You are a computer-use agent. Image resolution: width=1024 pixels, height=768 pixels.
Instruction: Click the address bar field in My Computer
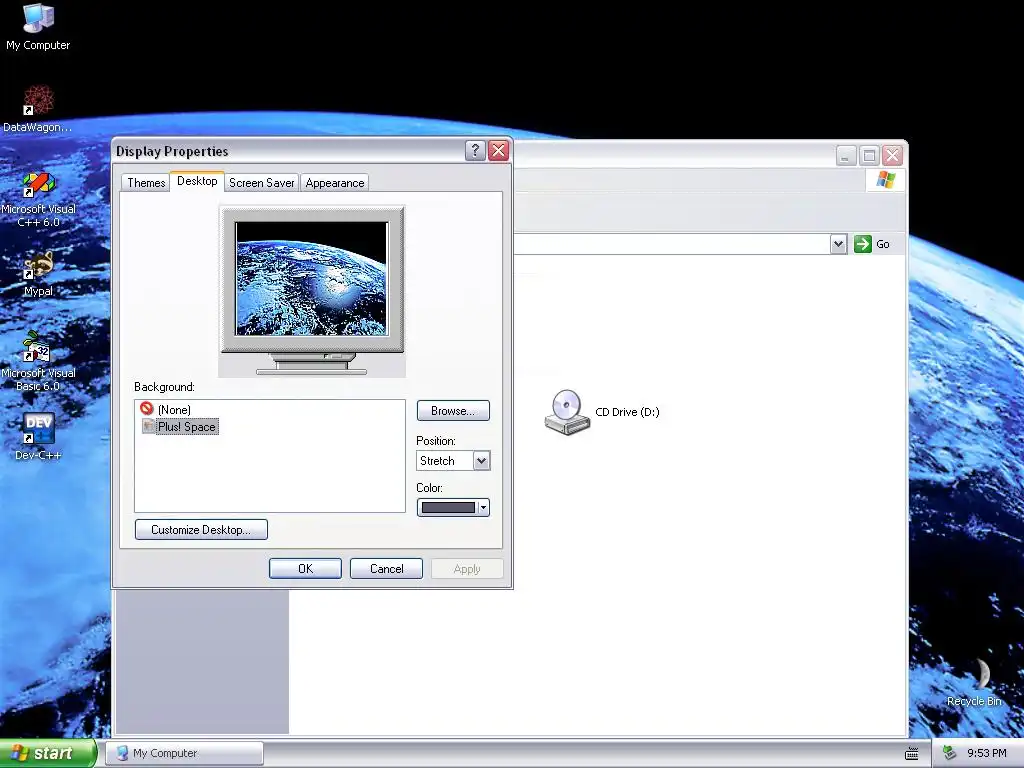(x=671, y=244)
